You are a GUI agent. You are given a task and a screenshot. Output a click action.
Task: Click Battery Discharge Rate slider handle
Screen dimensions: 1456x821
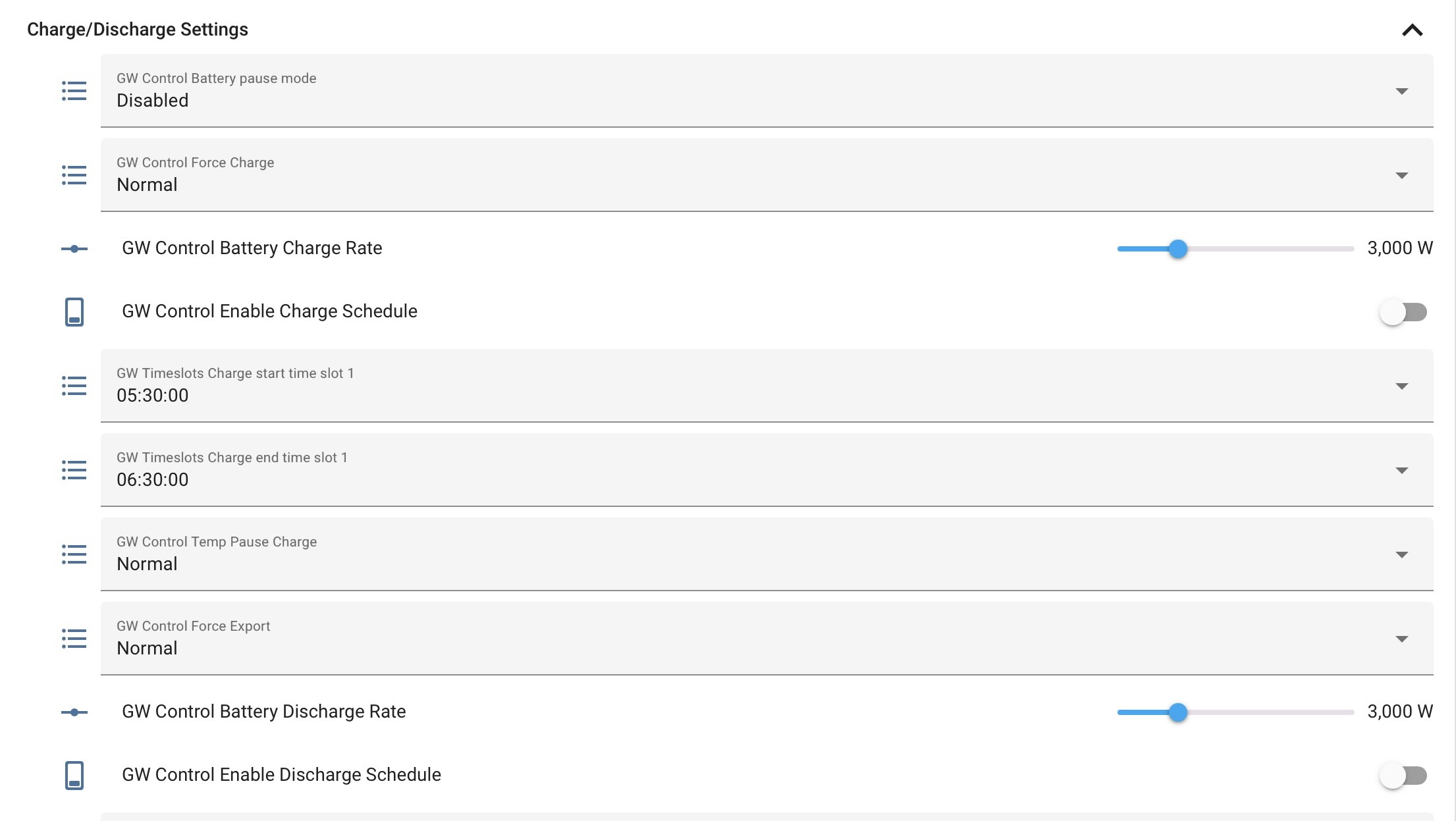pyautogui.click(x=1178, y=712)
